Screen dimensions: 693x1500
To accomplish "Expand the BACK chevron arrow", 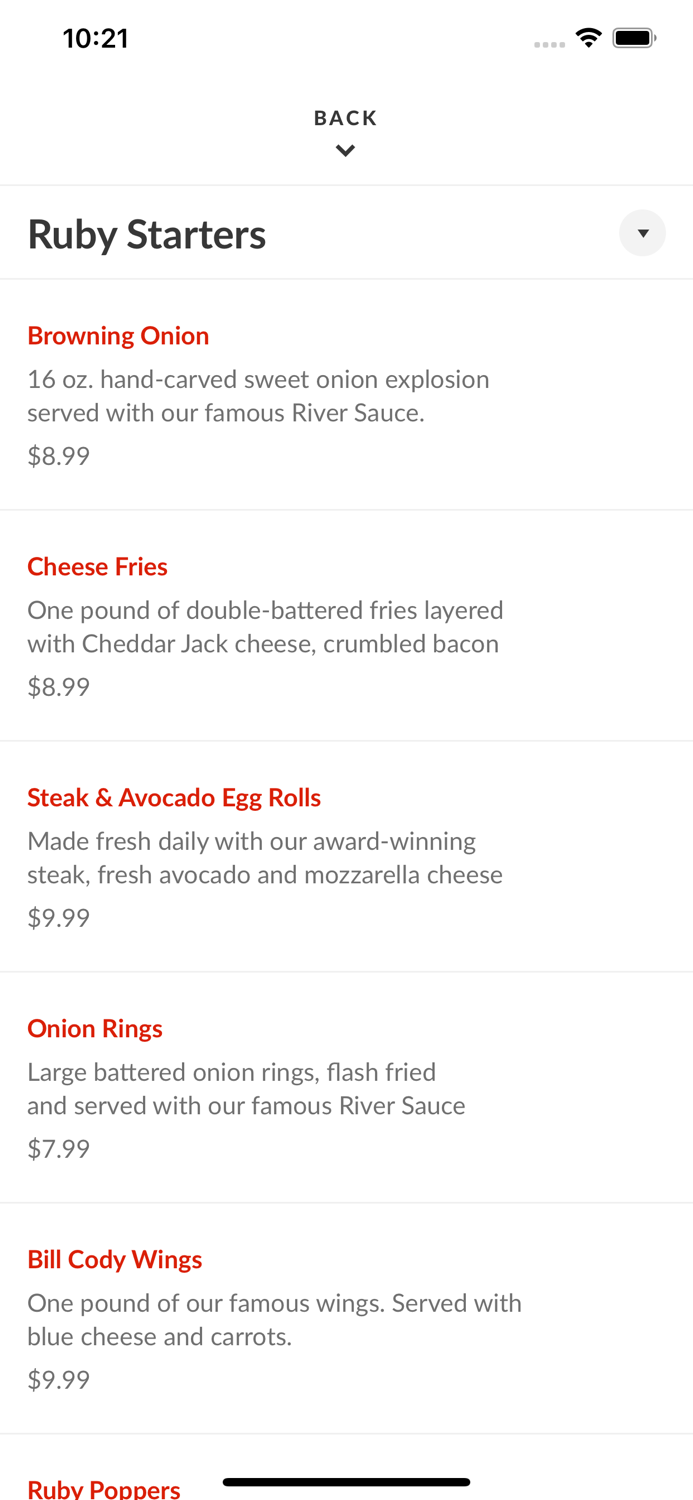I will coord(346,150).
